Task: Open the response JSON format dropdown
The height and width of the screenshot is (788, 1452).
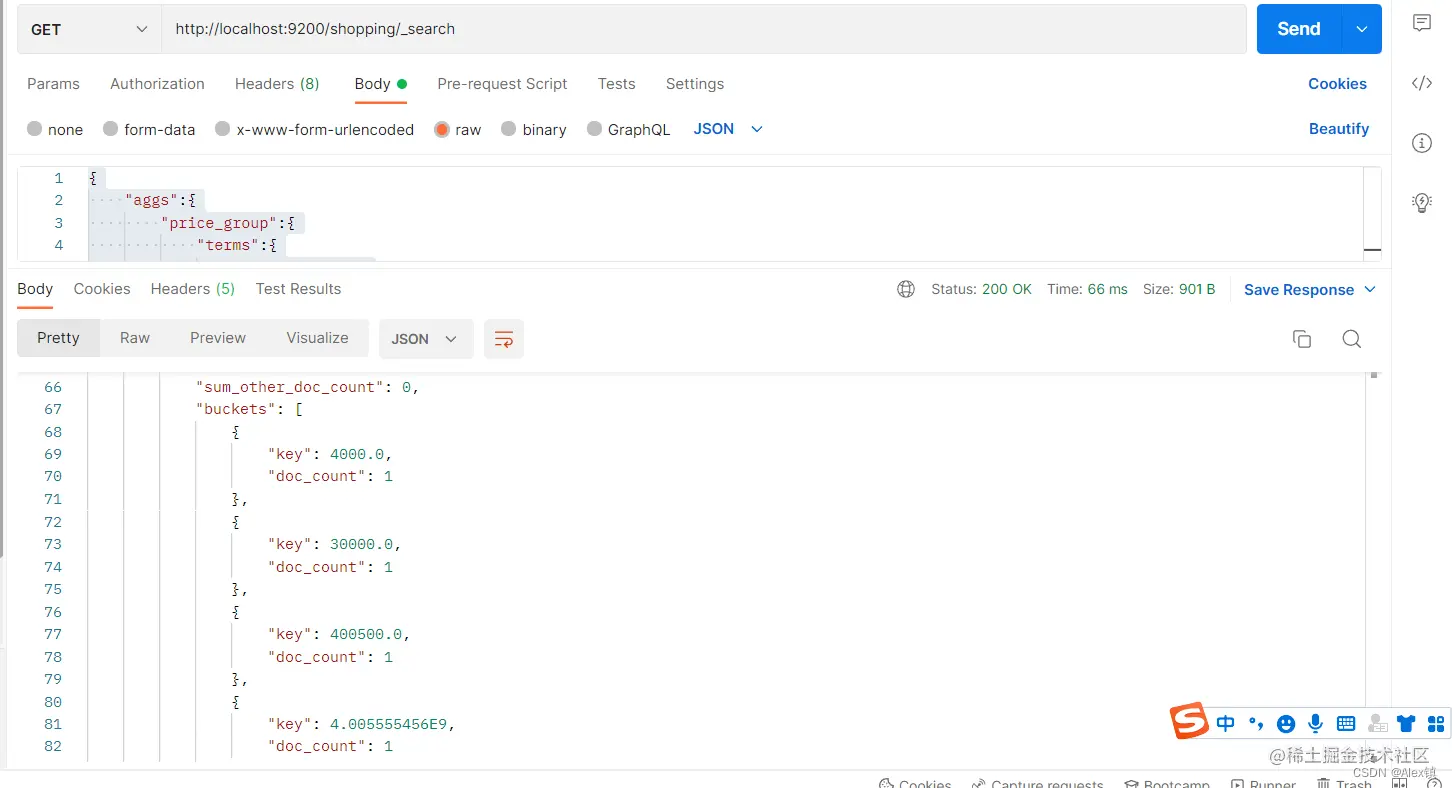Action: point(424,339)
